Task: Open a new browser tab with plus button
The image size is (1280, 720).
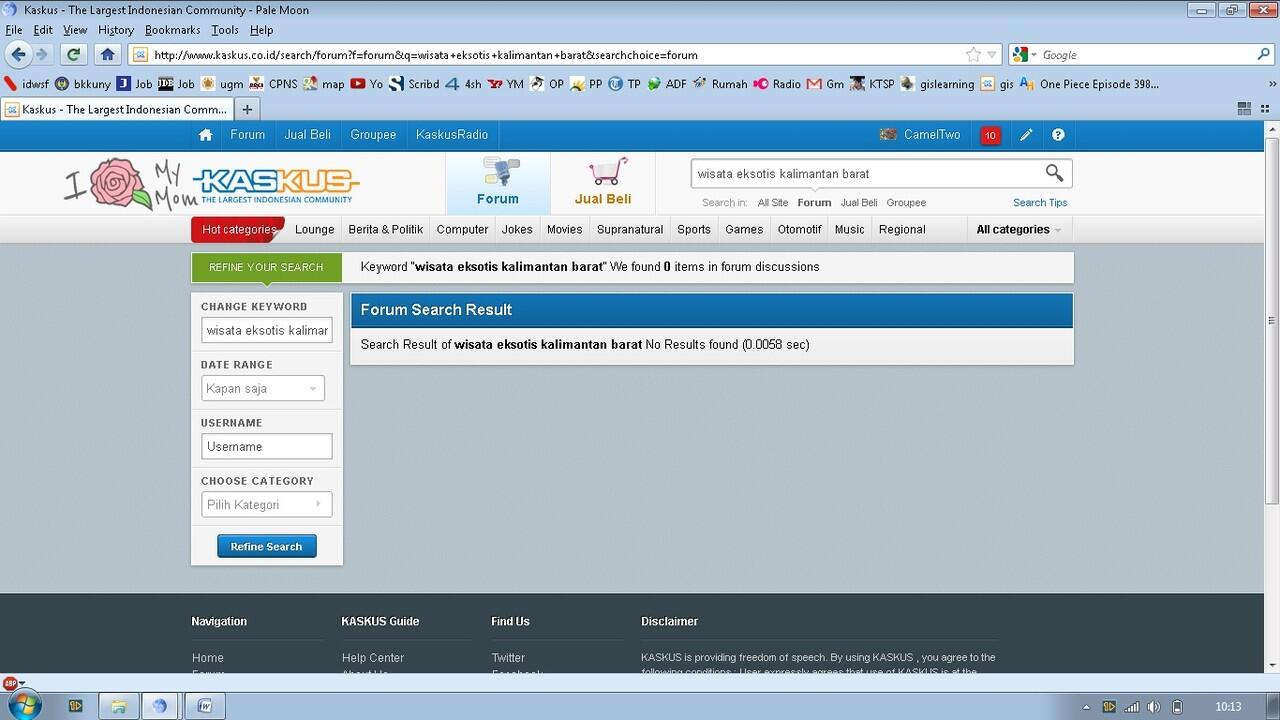Action: [247, 109]
